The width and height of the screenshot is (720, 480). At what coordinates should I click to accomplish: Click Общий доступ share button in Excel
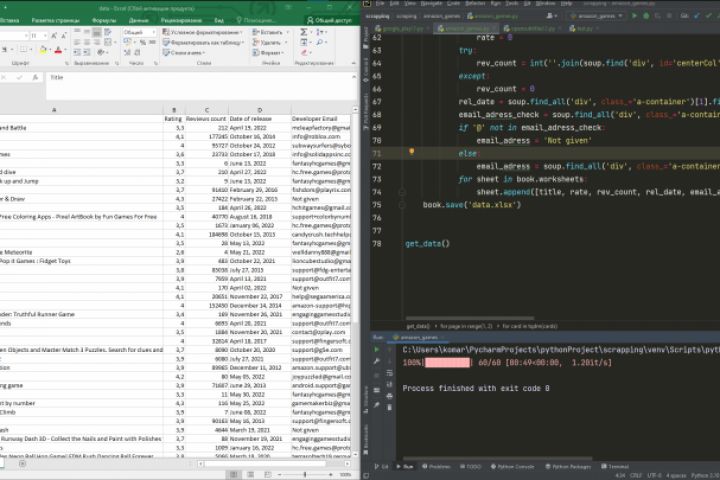point(329,20)
